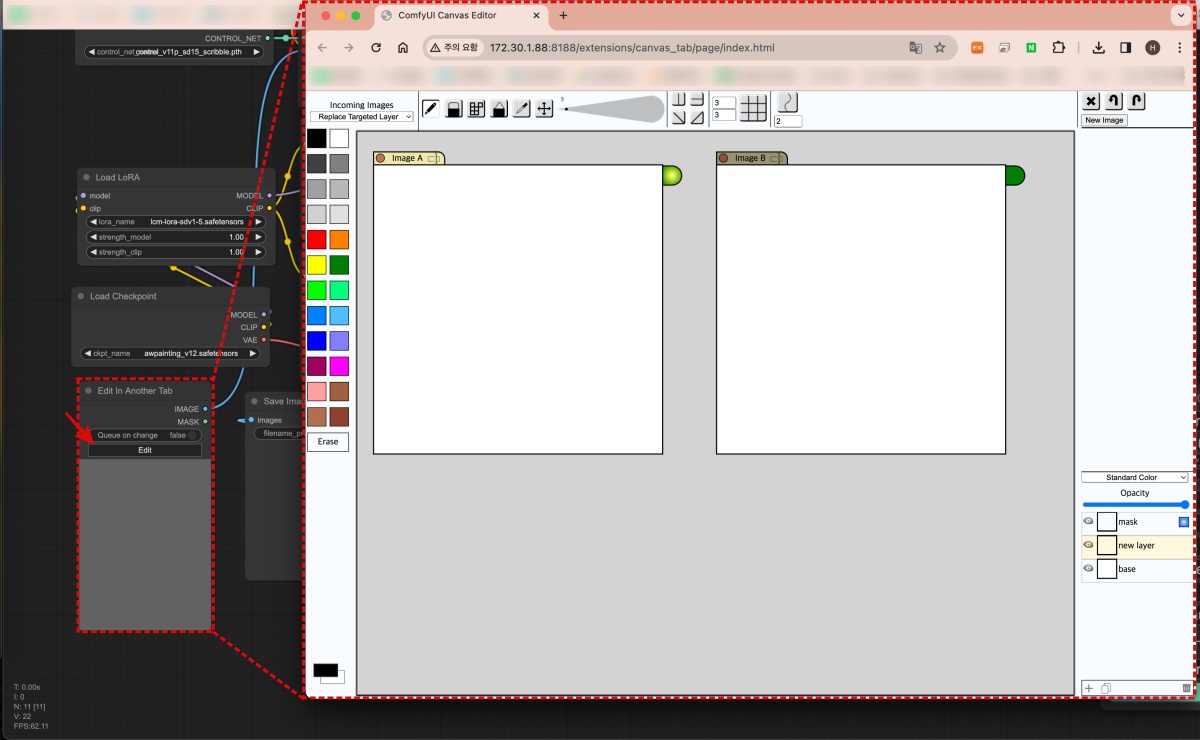The width and height of the screenshot is (1200, 740).
Task: Click the browser address bar URL
Action: point(632,48)
